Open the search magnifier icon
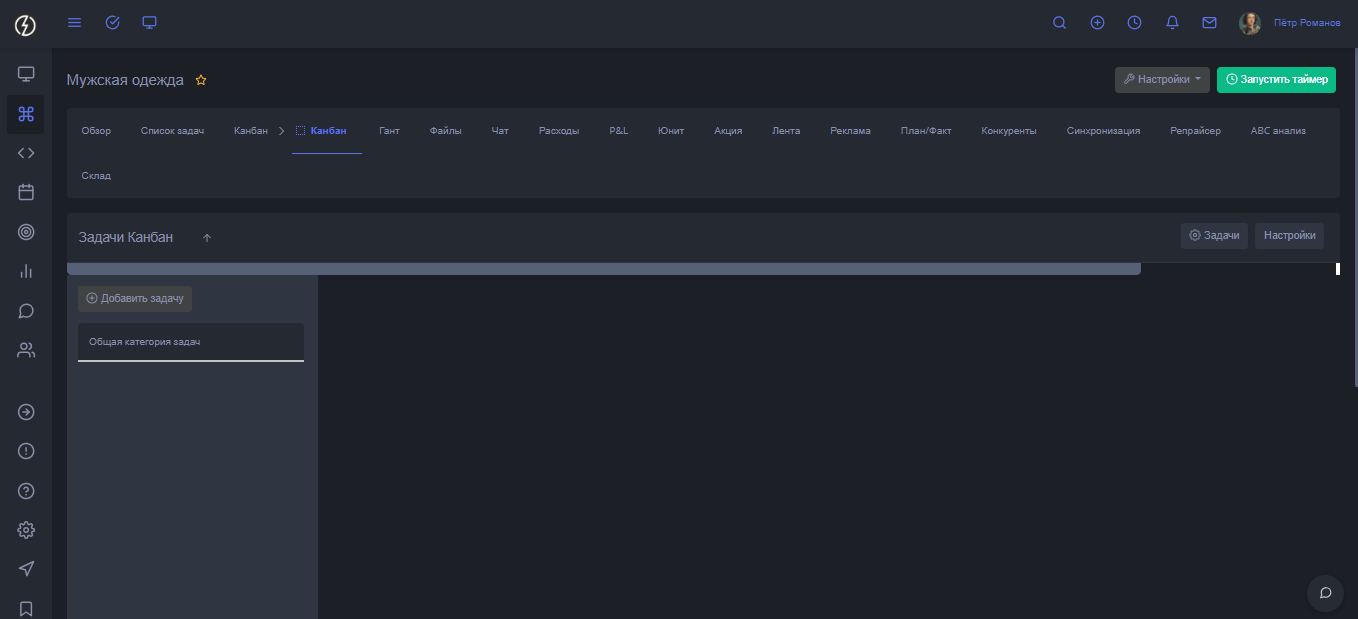The image size is (1358, 619). (1060, 22)
